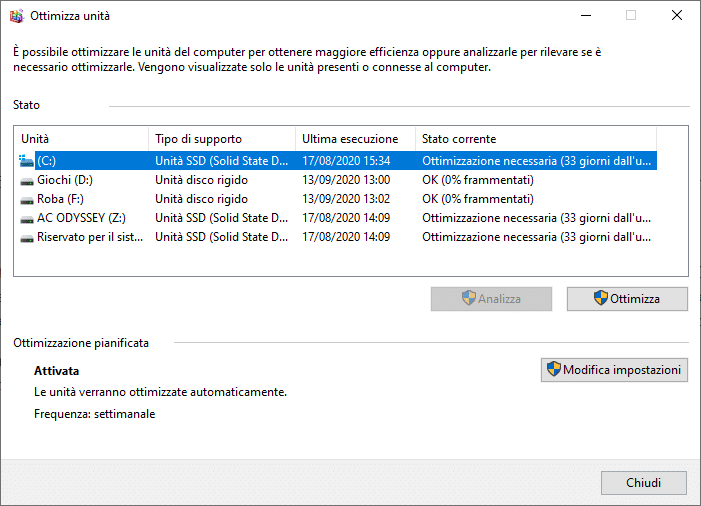
Task: Sort by Tipo di supporto column header
Action: coord(220,139)
